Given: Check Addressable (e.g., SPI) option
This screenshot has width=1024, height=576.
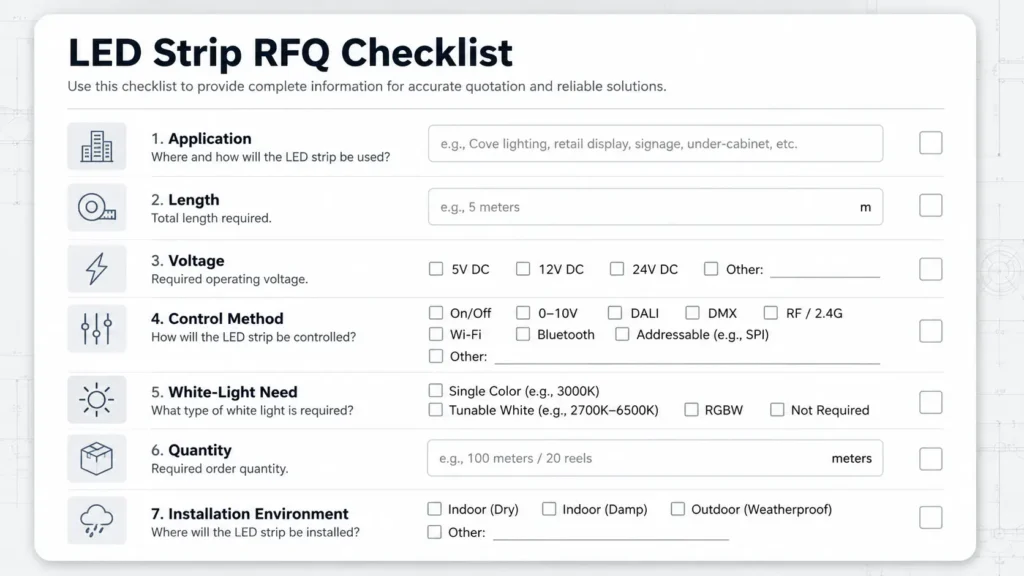Looking at the screenshot, I should coord(622,334).
